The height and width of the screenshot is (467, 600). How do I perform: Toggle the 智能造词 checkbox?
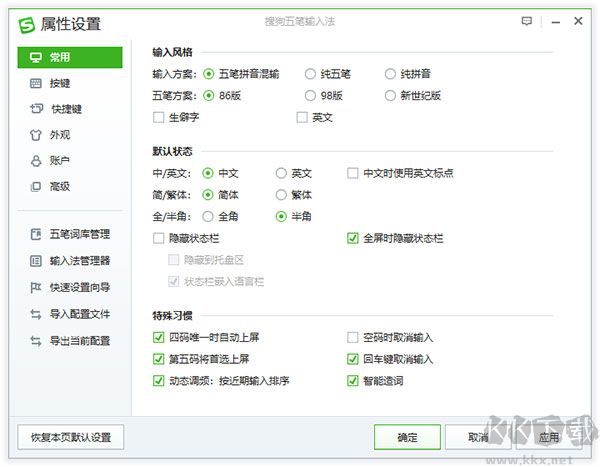click(x=352, y=381)
